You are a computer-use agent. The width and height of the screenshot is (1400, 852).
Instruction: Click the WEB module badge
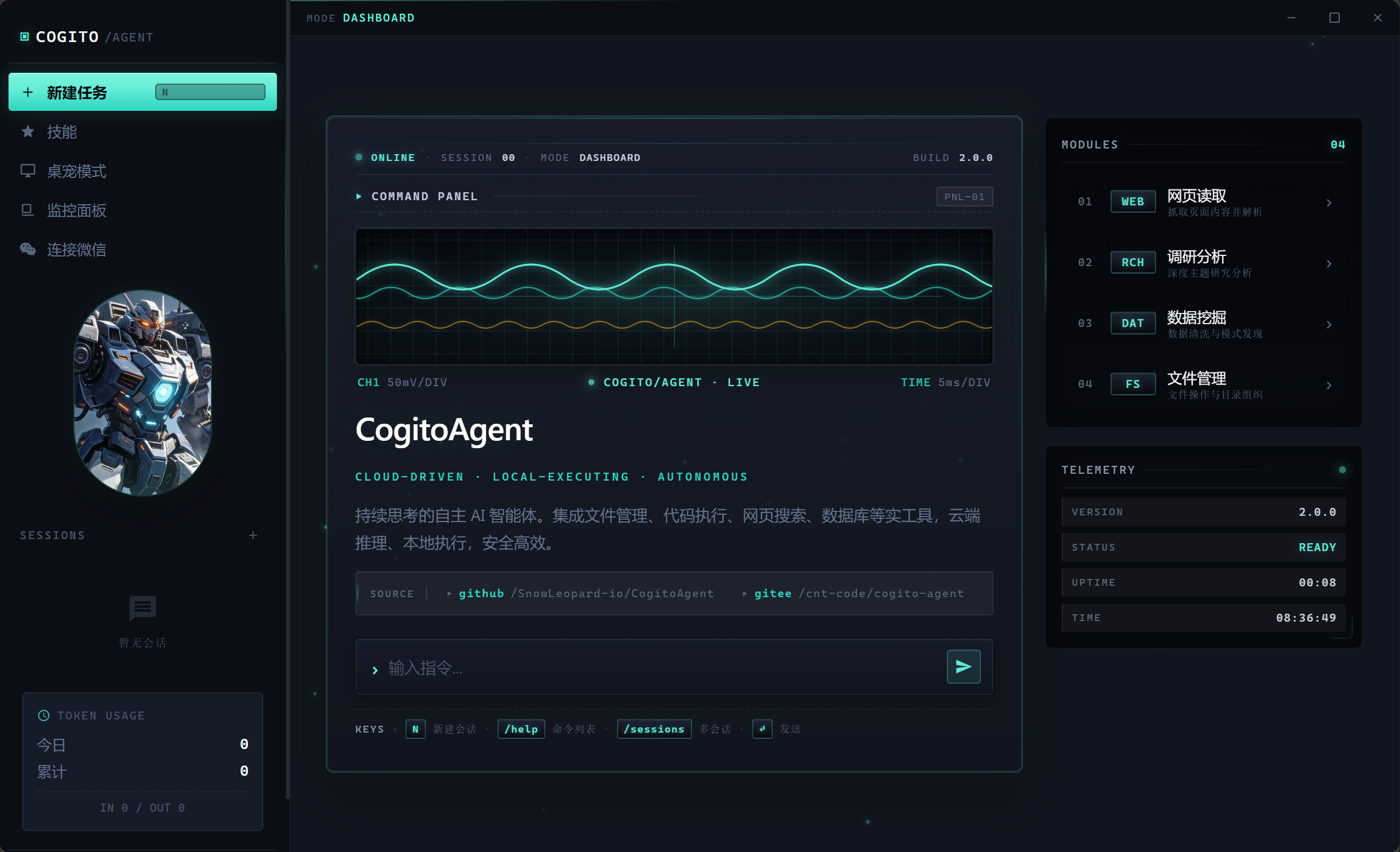coord(1133,201)
